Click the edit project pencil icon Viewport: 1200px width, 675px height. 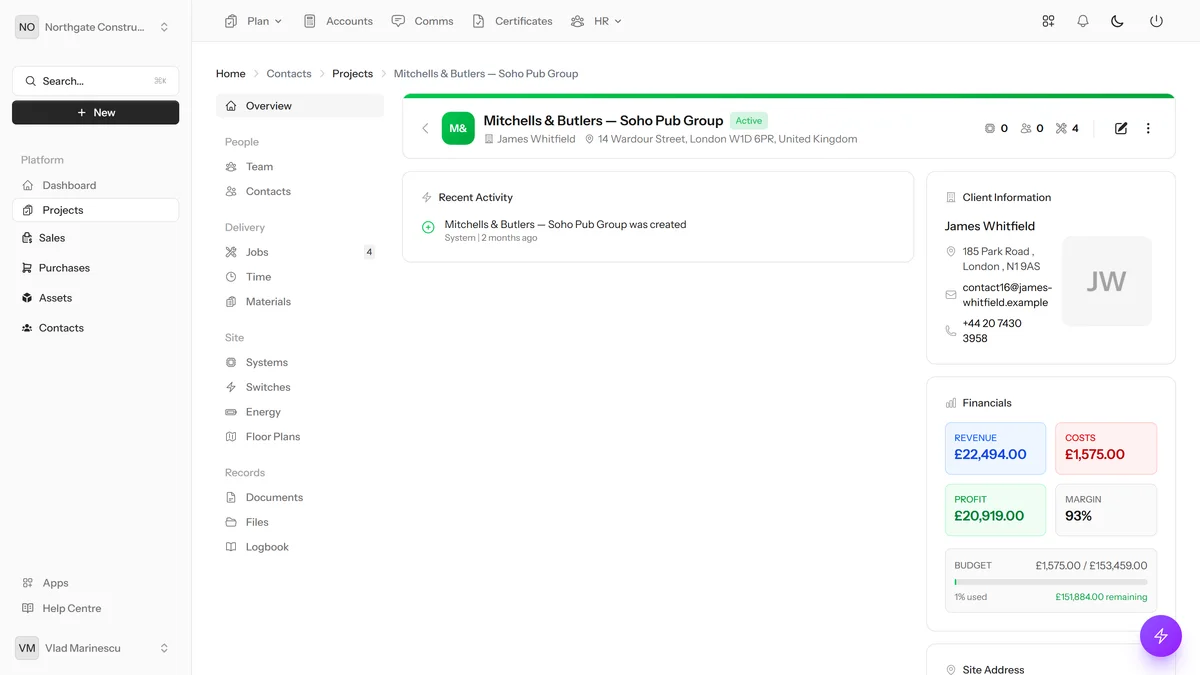pos(1121,128)
